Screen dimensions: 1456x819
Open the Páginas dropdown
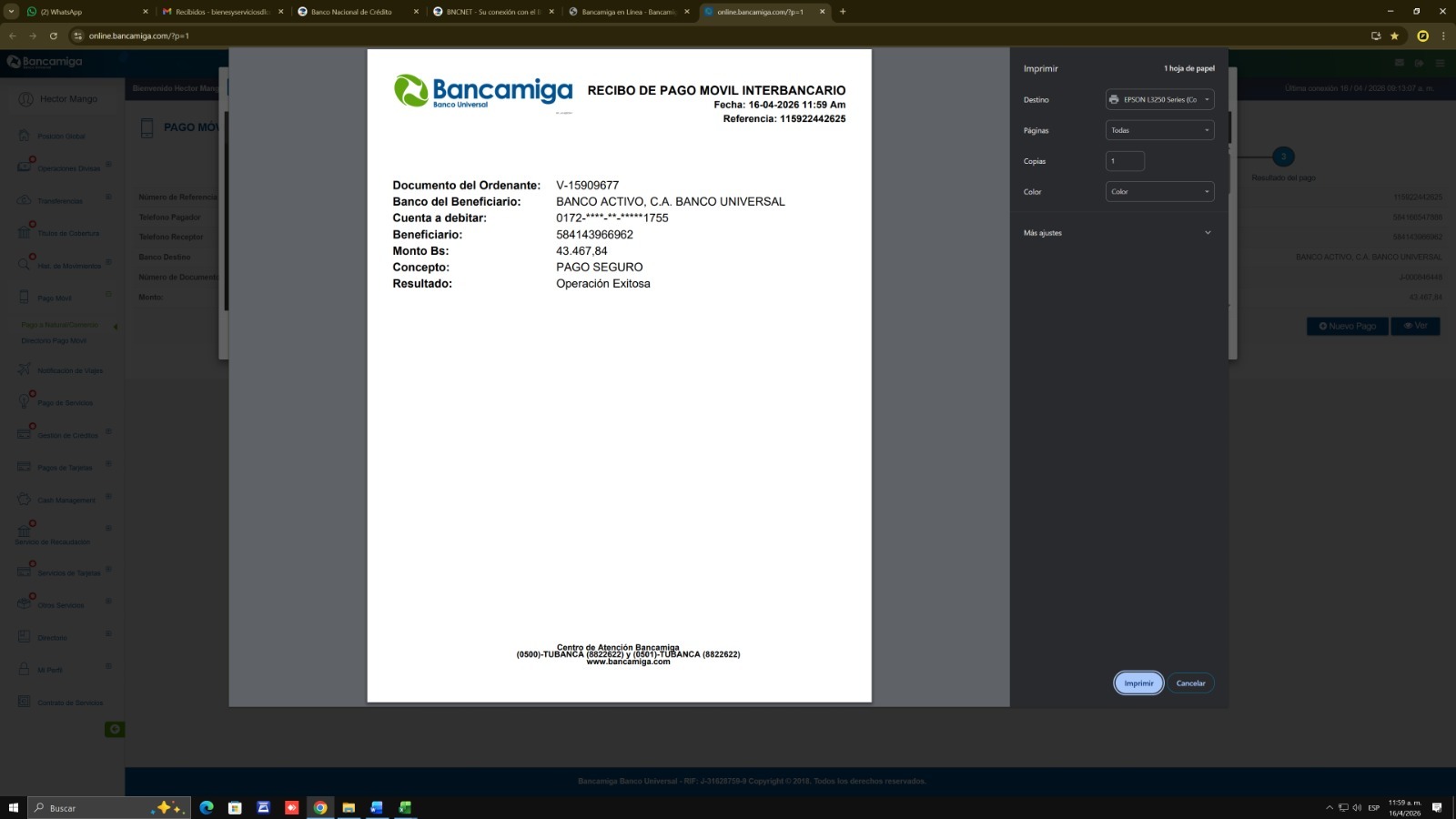pos(1159,130)
